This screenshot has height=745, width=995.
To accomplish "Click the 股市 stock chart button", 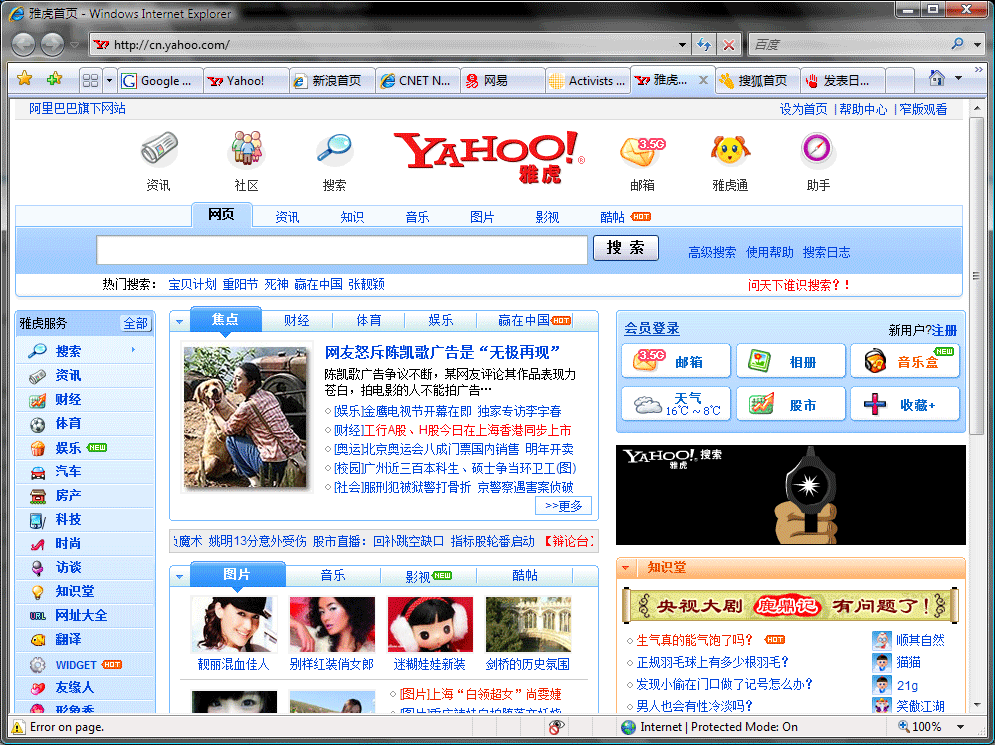I will tap(791, 404).
